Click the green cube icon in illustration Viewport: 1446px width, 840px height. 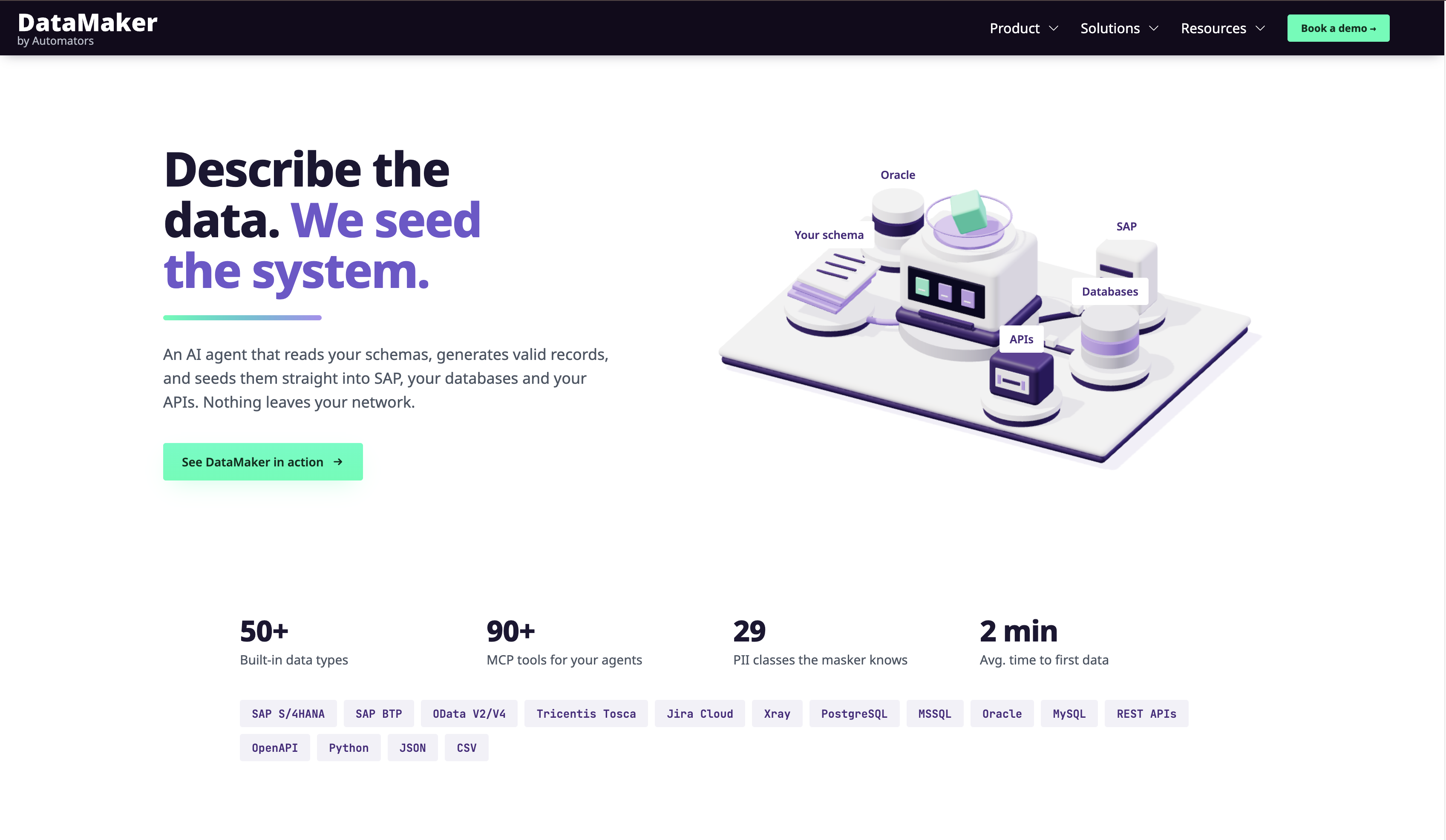click(969, 212)
